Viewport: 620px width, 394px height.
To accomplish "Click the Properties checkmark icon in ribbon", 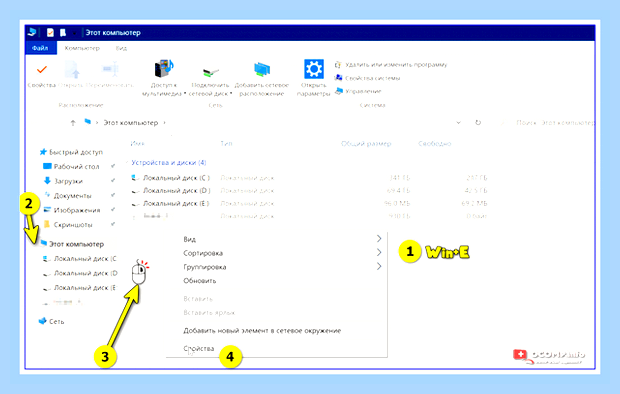I will 42,70.
